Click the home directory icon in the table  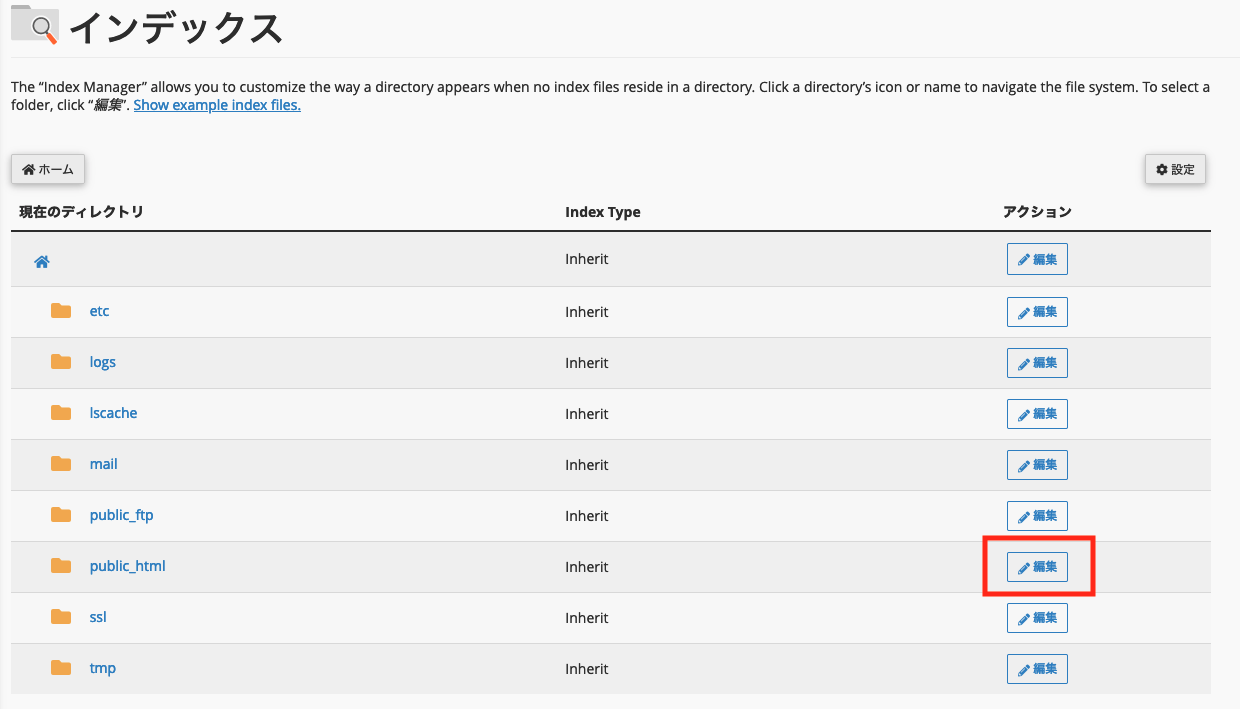[x=42, y=262]
